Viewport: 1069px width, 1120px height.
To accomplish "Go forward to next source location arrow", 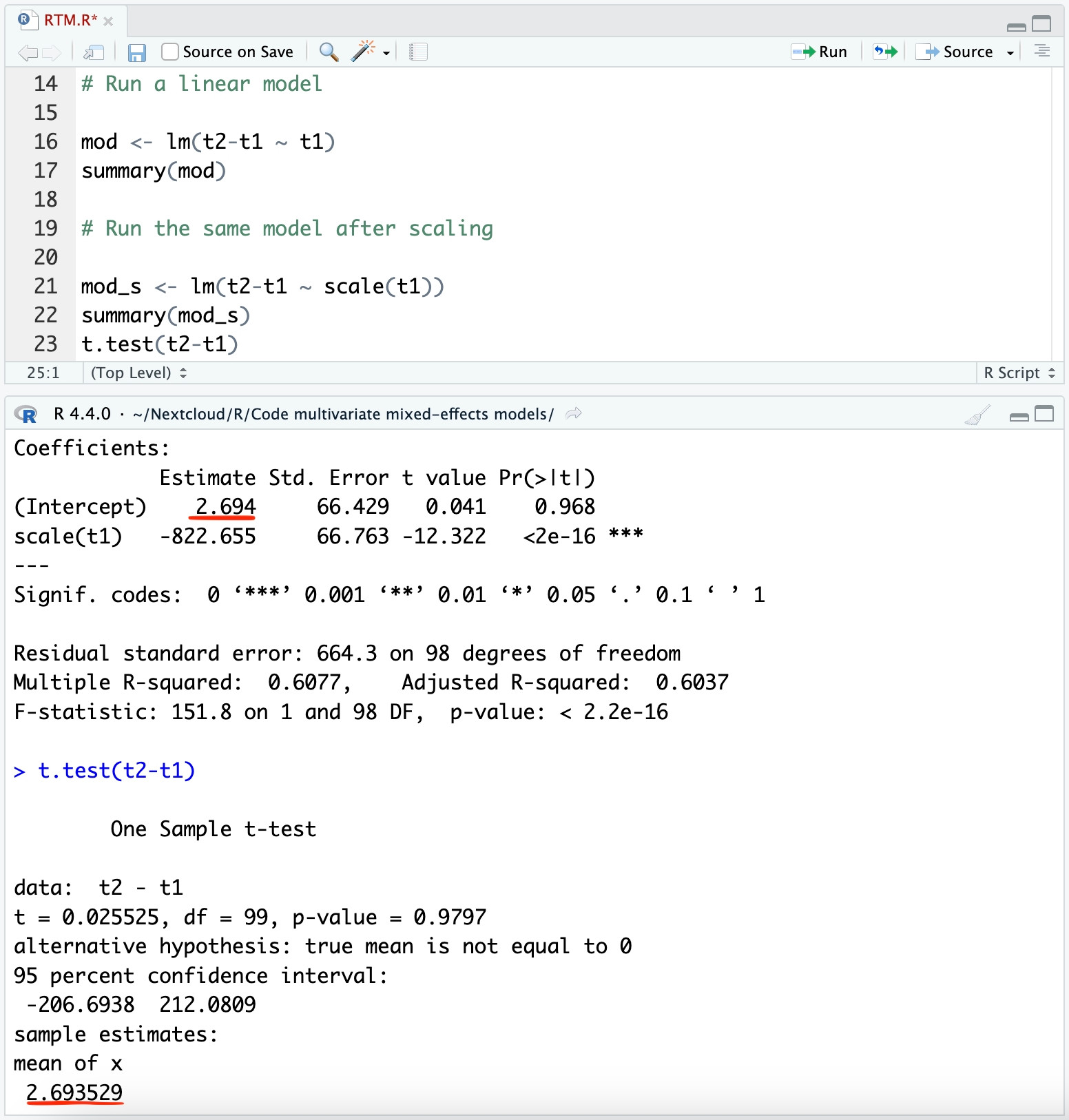I will pyautogui.click(x=52, y=52).
